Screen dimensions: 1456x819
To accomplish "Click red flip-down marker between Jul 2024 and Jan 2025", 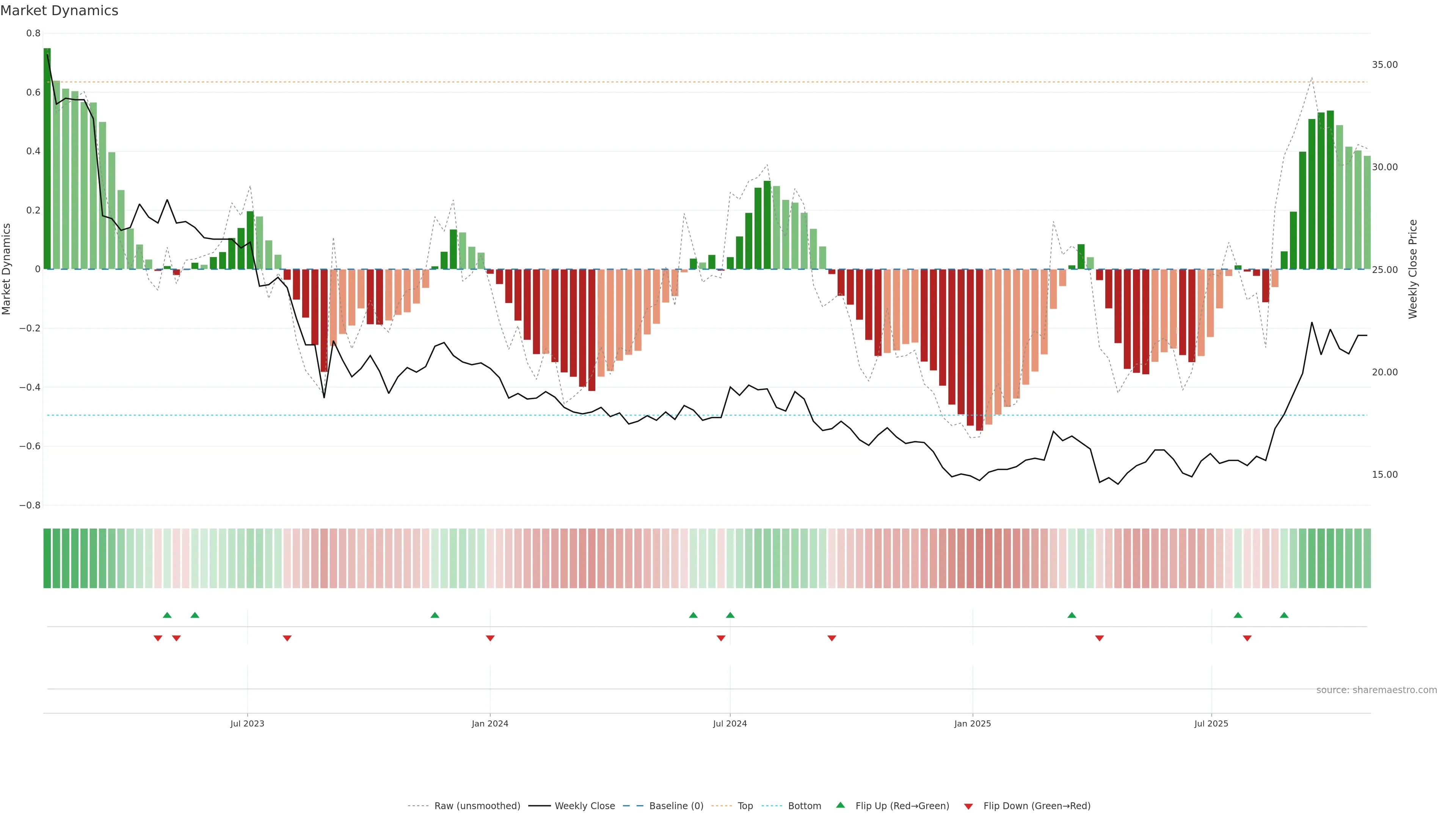I will click(x=832, y=638).
